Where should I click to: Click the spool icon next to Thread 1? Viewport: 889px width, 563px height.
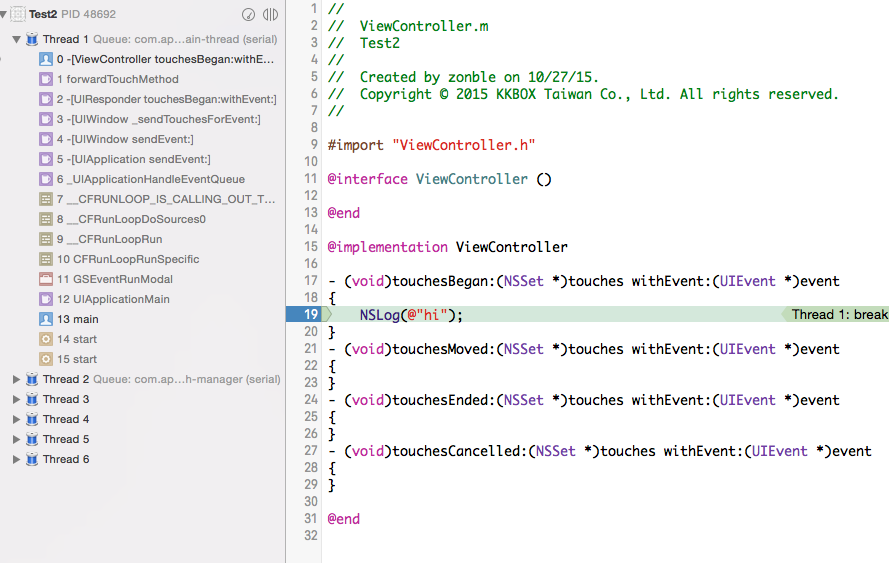pyautogui.click(x=33, y=39)
